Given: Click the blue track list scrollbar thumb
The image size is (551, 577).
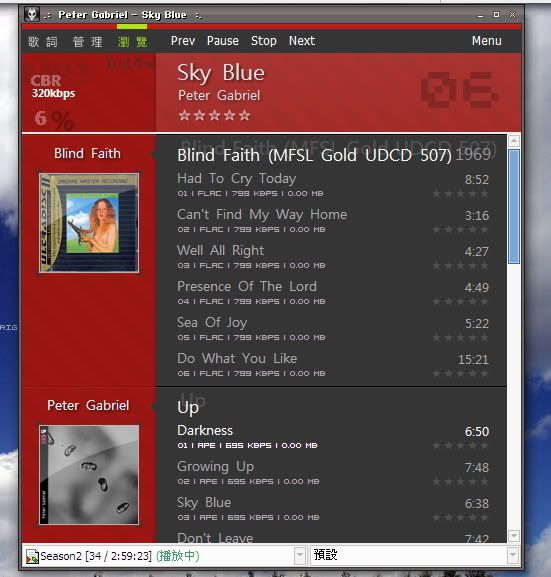Looking at the screenshot, I should tap(514, 206).
